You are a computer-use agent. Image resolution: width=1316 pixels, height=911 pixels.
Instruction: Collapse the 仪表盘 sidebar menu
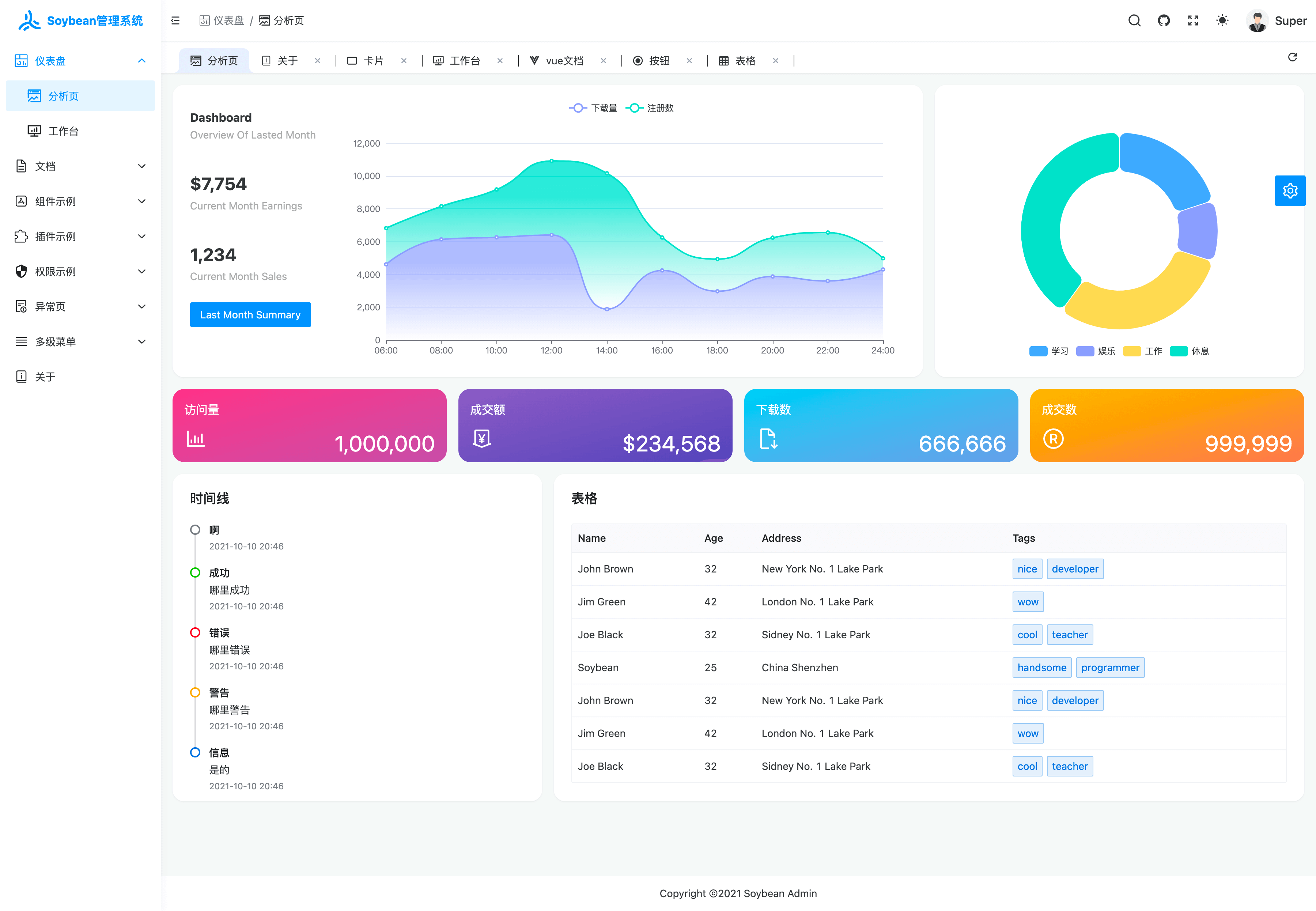[x=80, y=61]
